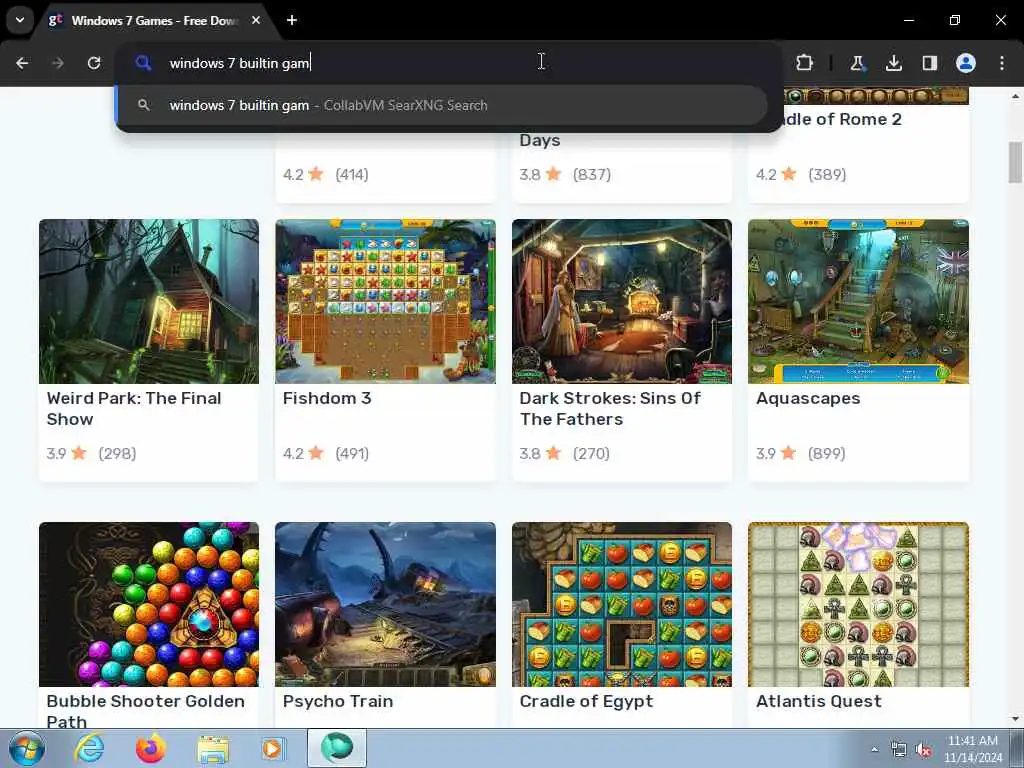Open the tab search dropdown arrow
The image size is (1024, 768).
20,20
